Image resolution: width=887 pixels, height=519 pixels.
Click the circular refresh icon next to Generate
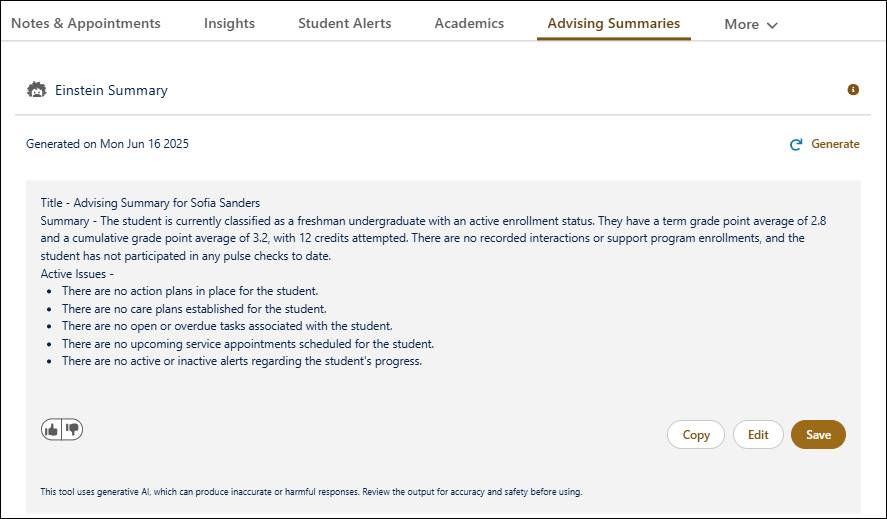pyautogui.click(x=796, y=144)
